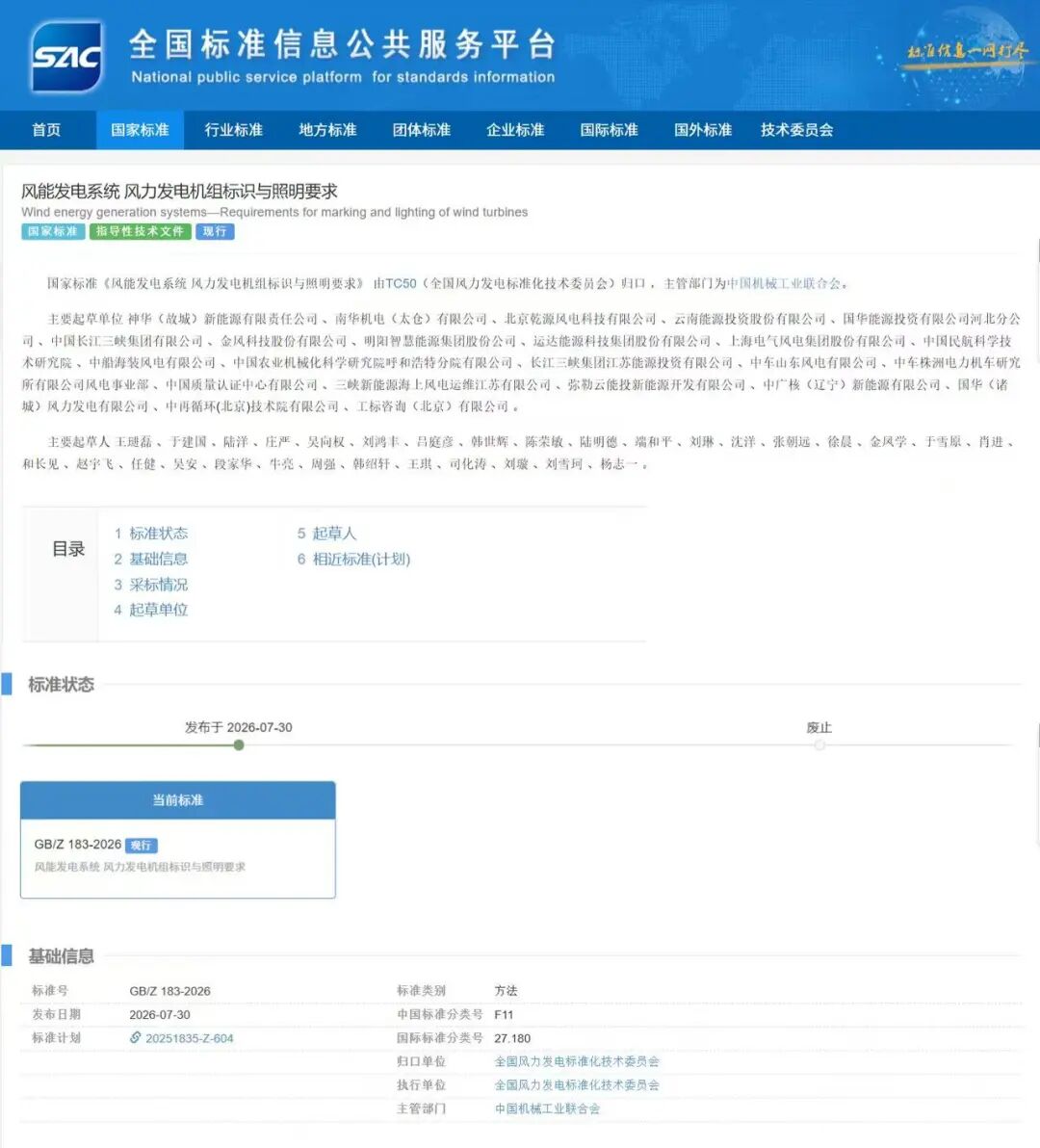Click the 当前标准 card header

coord(178,800)
